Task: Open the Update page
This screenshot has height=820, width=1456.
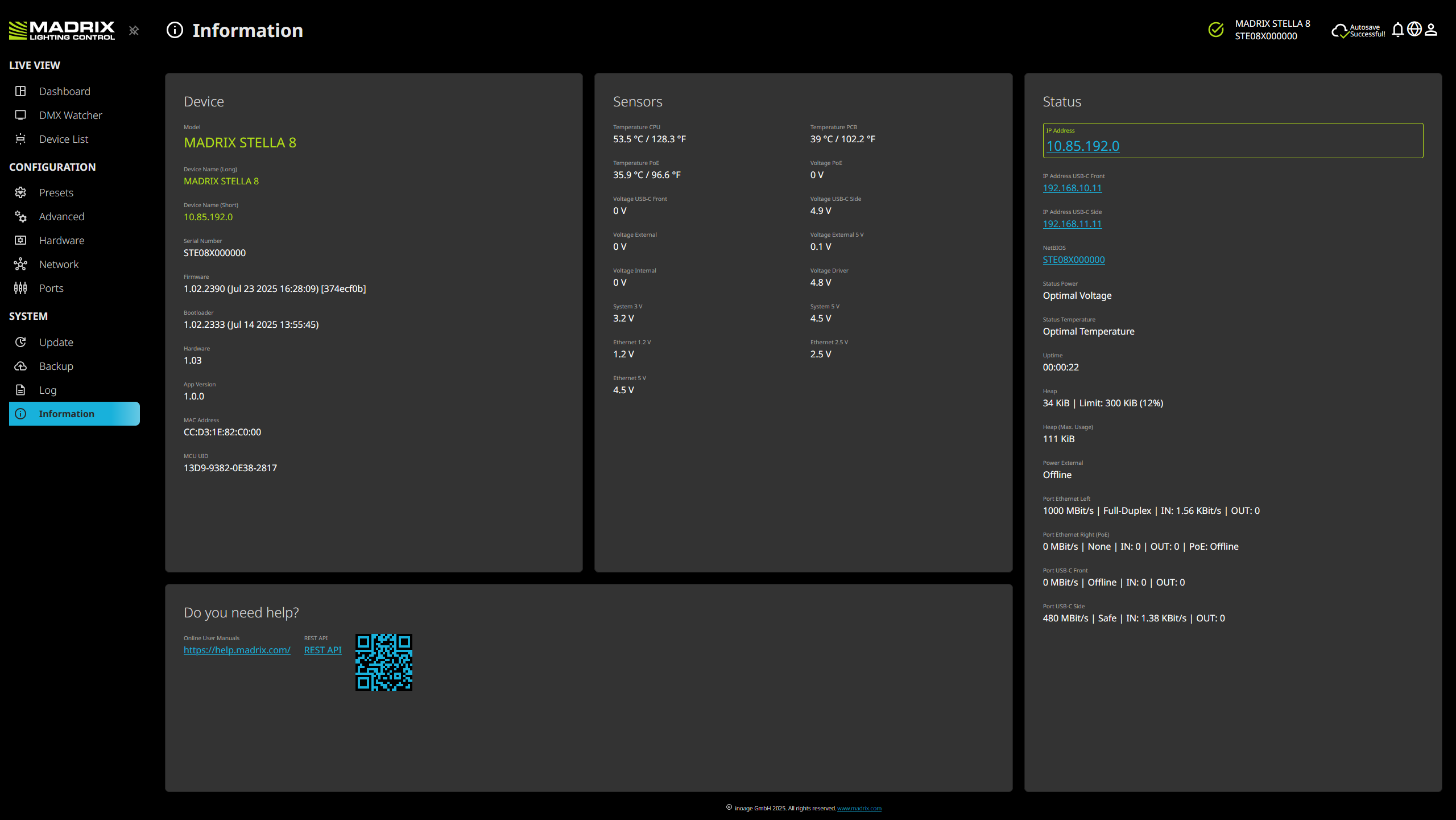Action: (56, 342)
